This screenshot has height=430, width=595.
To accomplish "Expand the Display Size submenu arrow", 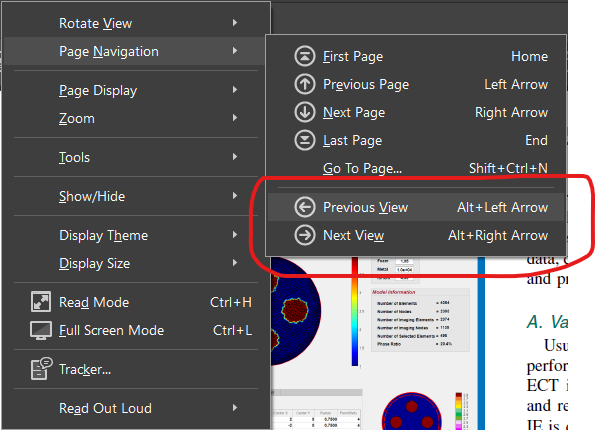I will [235, 263].
